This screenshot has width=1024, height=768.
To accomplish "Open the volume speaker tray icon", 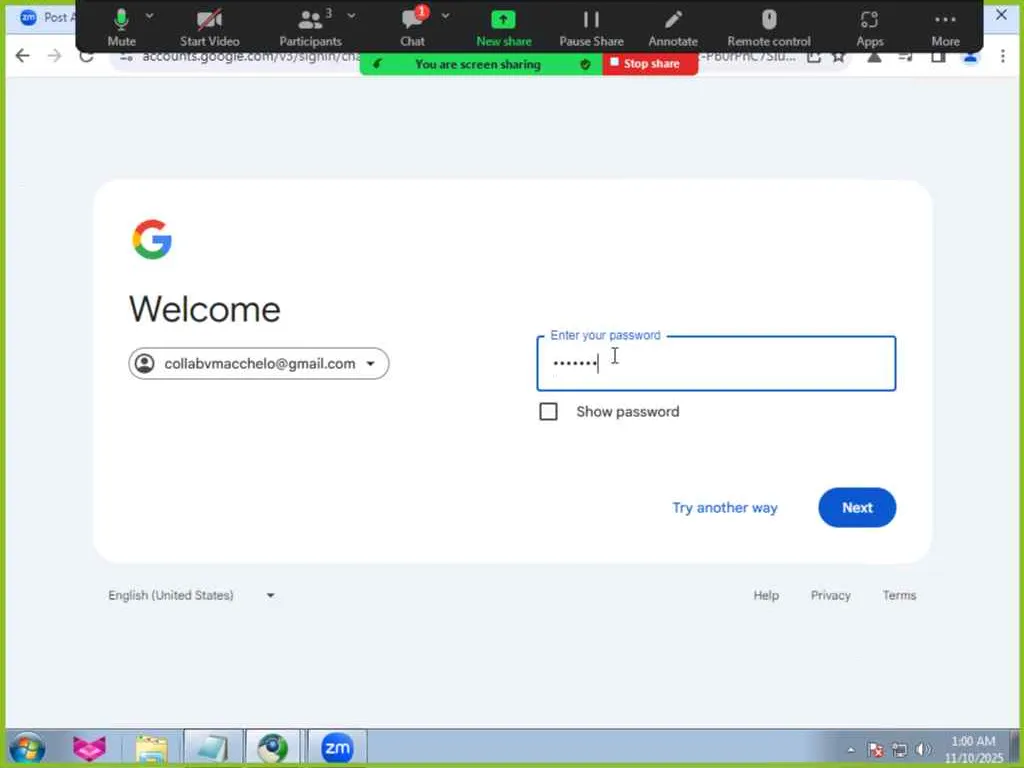I will click(923, 750).
